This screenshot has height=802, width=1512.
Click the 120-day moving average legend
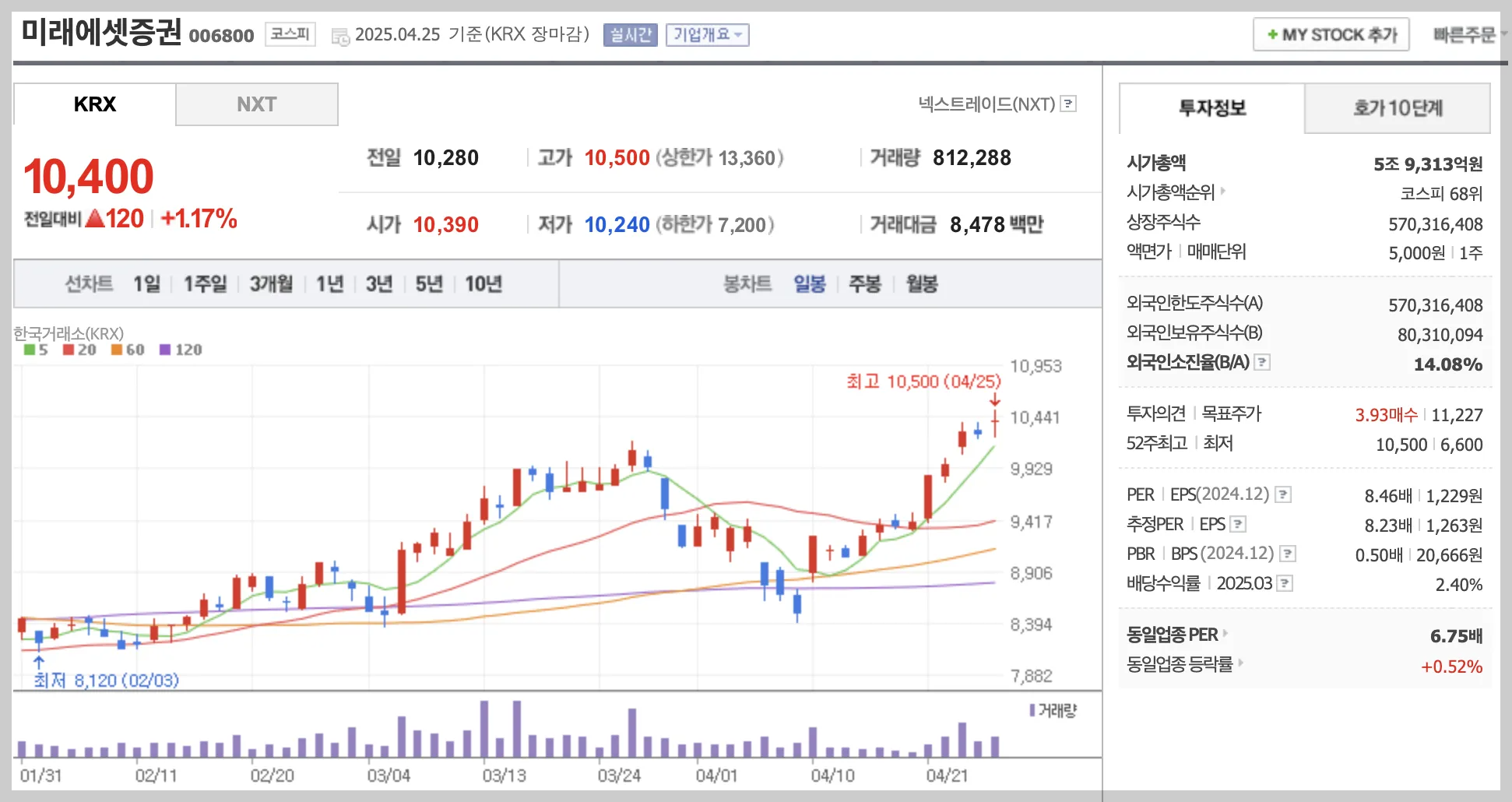181,350
